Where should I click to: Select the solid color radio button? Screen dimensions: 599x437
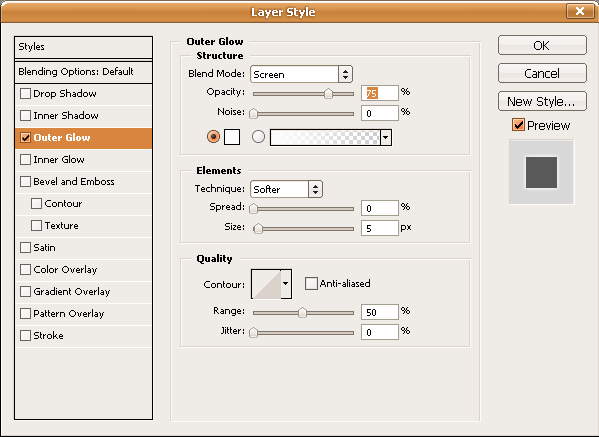[x=213, y=136]
